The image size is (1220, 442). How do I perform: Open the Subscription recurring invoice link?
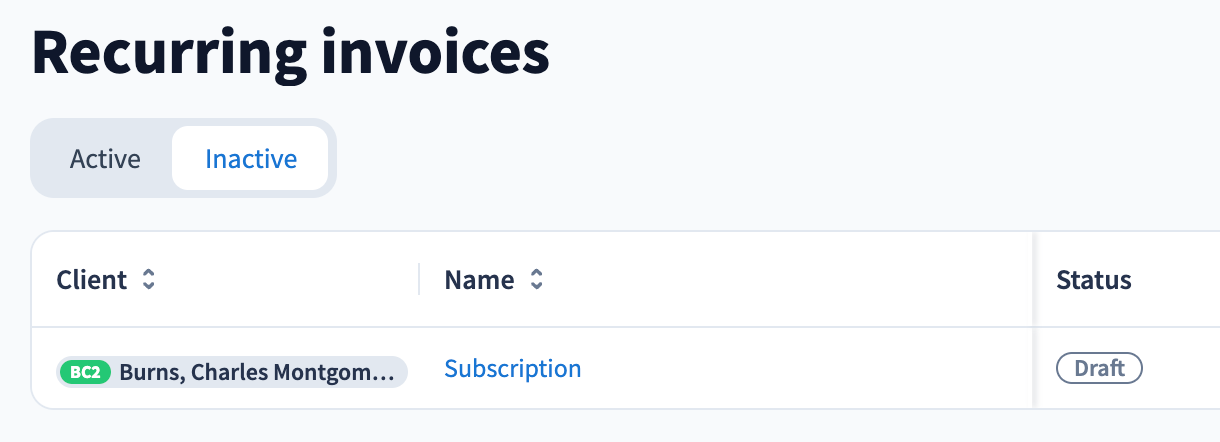[x=512, y=368]
